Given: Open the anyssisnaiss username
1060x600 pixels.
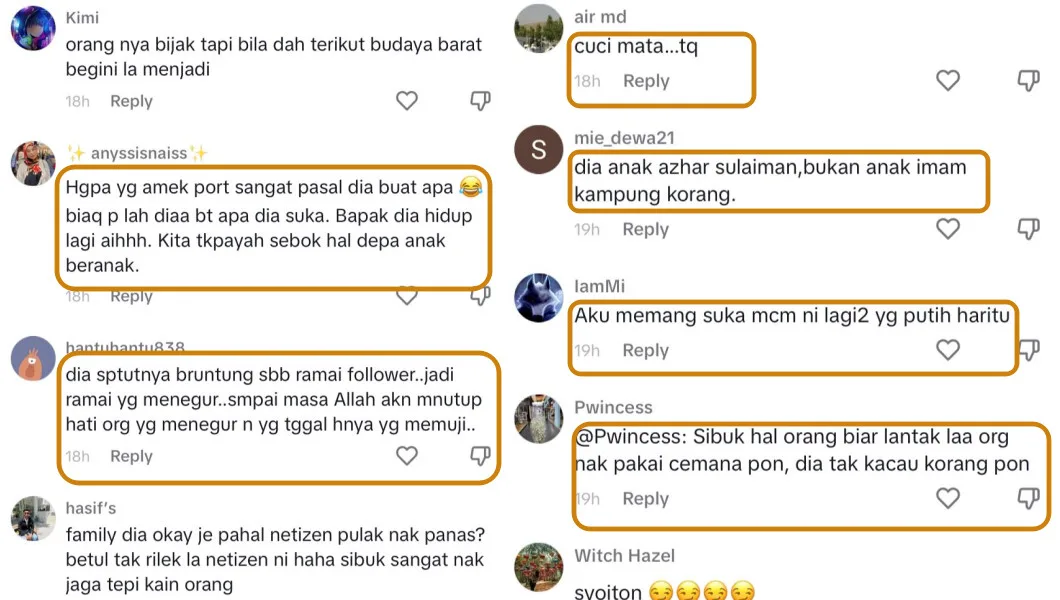Looking at the screenshot, I should [x=139, y=153].
